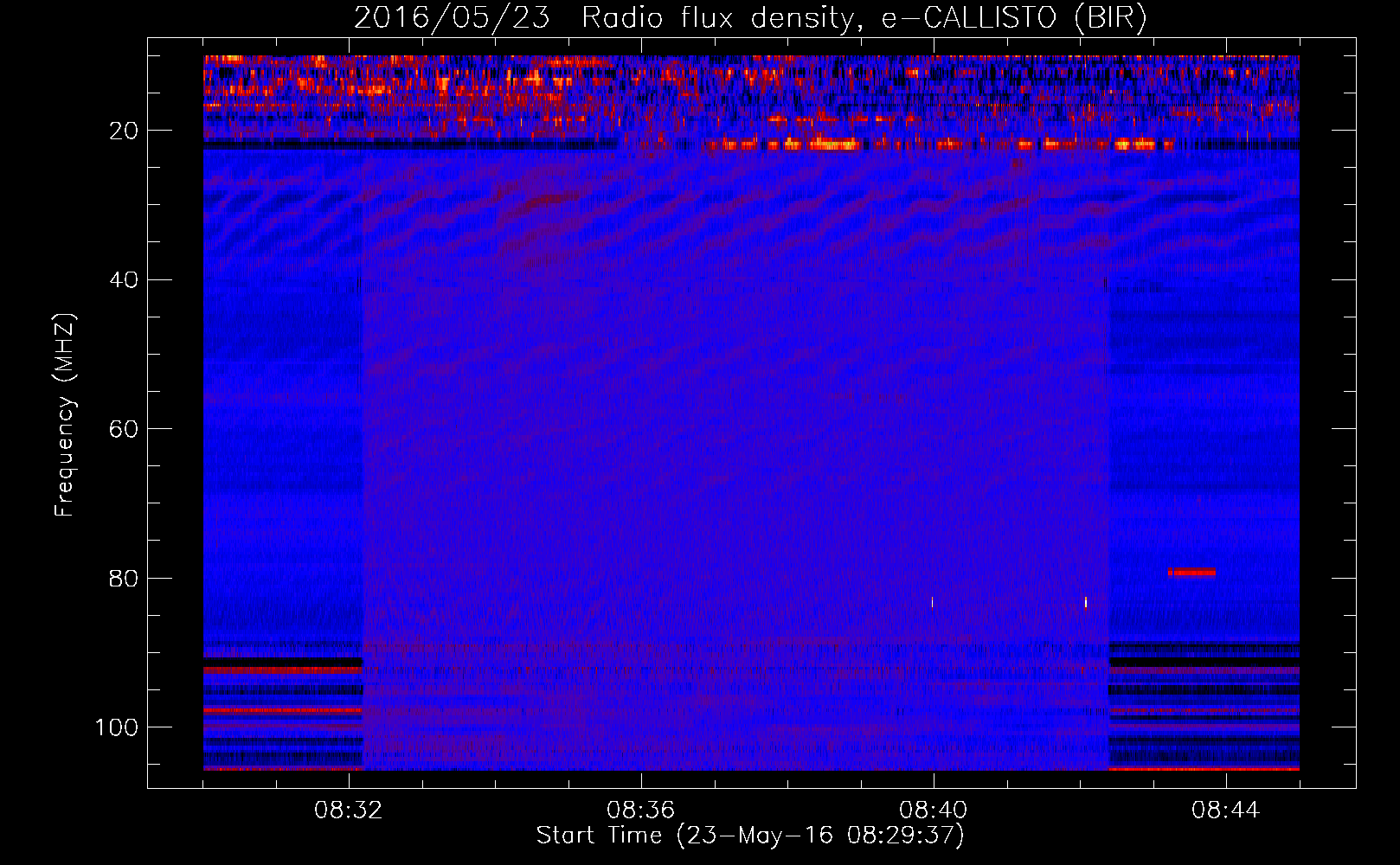Click the 08:36 time tick label
1400x865 pixels.
click(x=641, y=811)
